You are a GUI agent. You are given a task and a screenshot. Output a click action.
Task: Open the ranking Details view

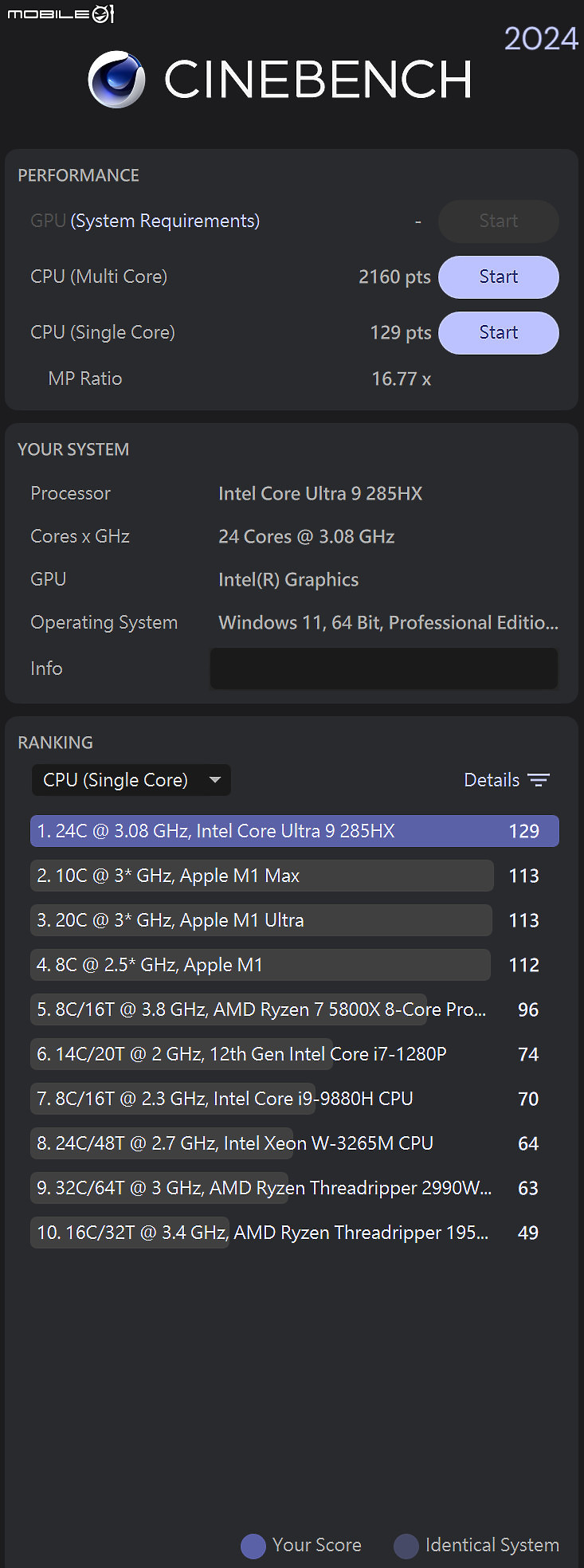(507, 780)
